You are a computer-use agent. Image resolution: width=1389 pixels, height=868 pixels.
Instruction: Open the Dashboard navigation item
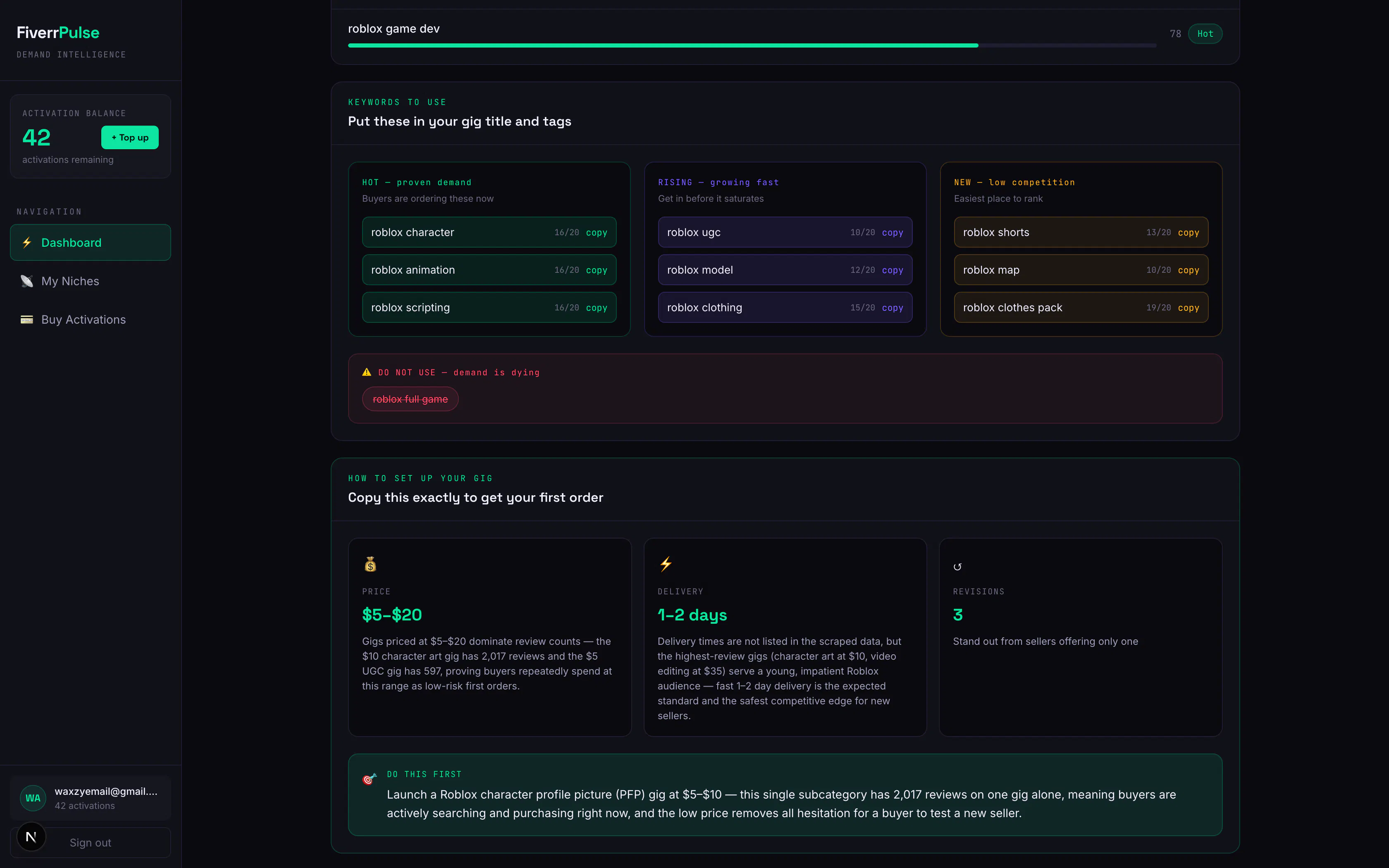(x=90, y=242)
